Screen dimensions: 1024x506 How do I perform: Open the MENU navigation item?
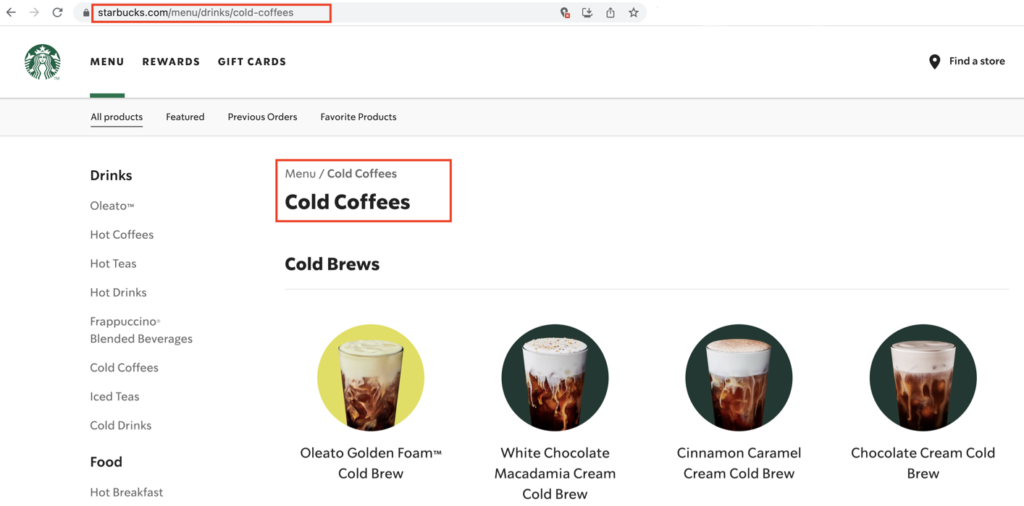107,62
